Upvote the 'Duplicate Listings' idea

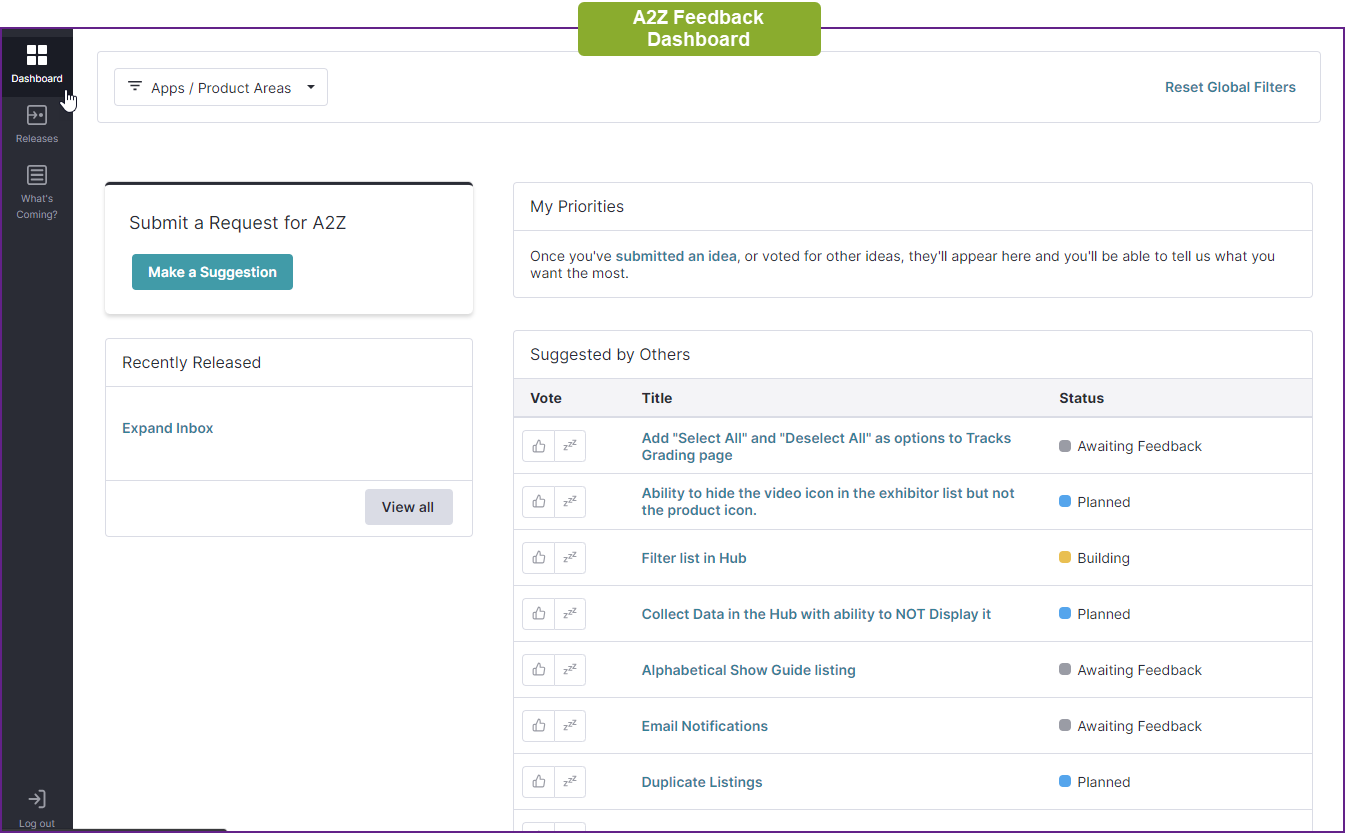click(538, 782)
